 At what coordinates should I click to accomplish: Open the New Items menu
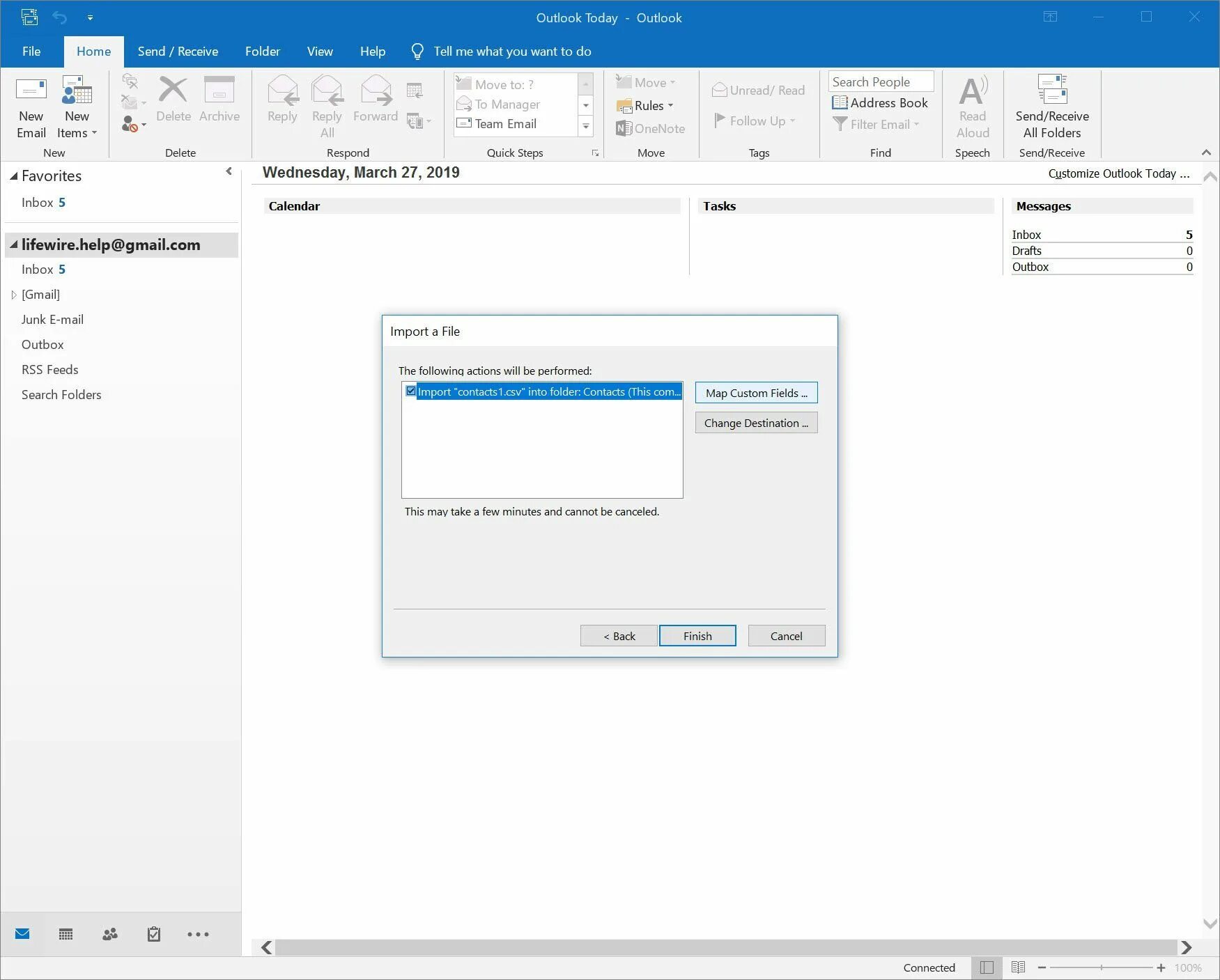pos(77,107)
